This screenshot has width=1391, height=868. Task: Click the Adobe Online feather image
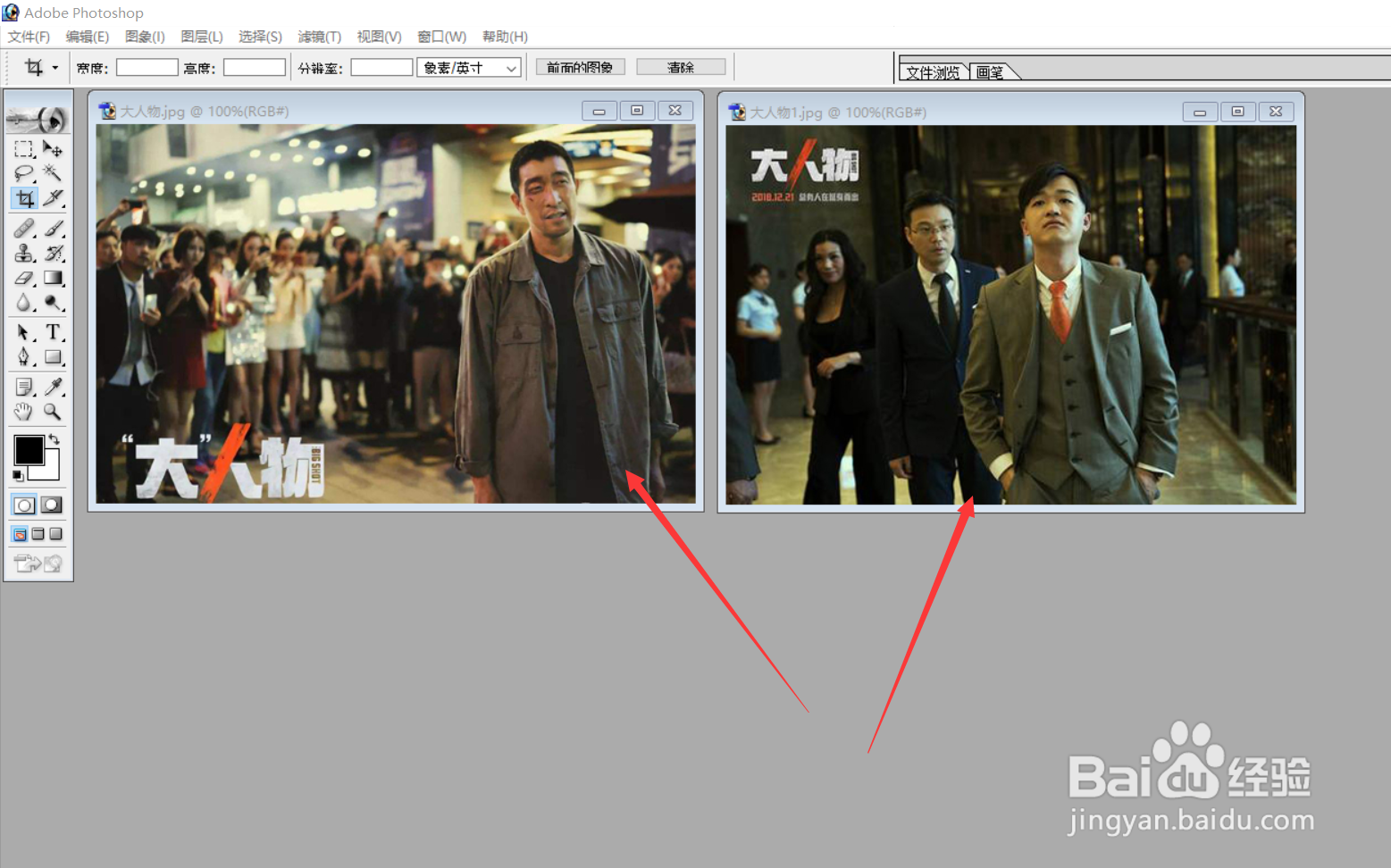tap(38, 118)
